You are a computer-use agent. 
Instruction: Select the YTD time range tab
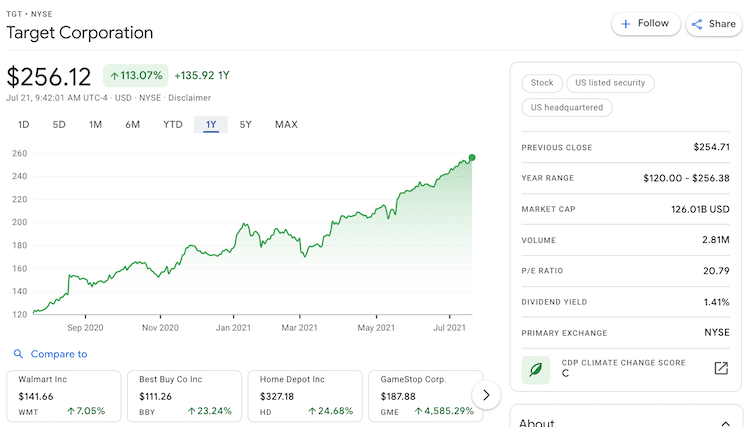[x=173, y=125]
